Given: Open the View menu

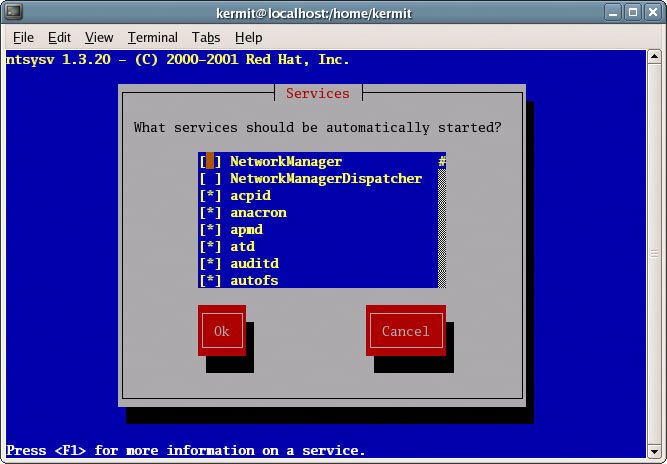Looking at the screenshot, I should (x=99, y=37).
